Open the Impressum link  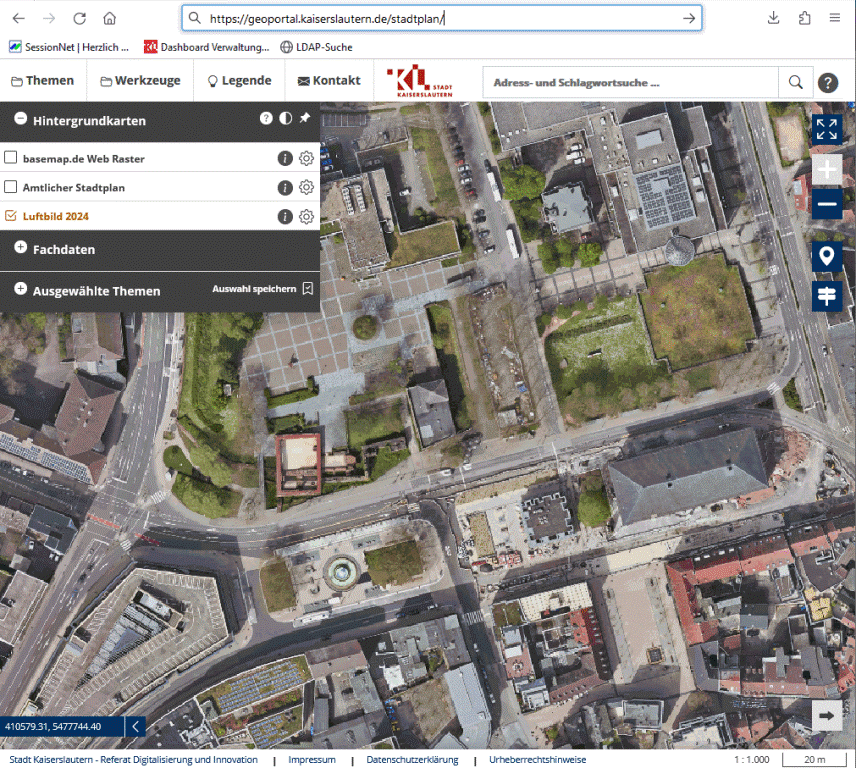tap(312, 760)
